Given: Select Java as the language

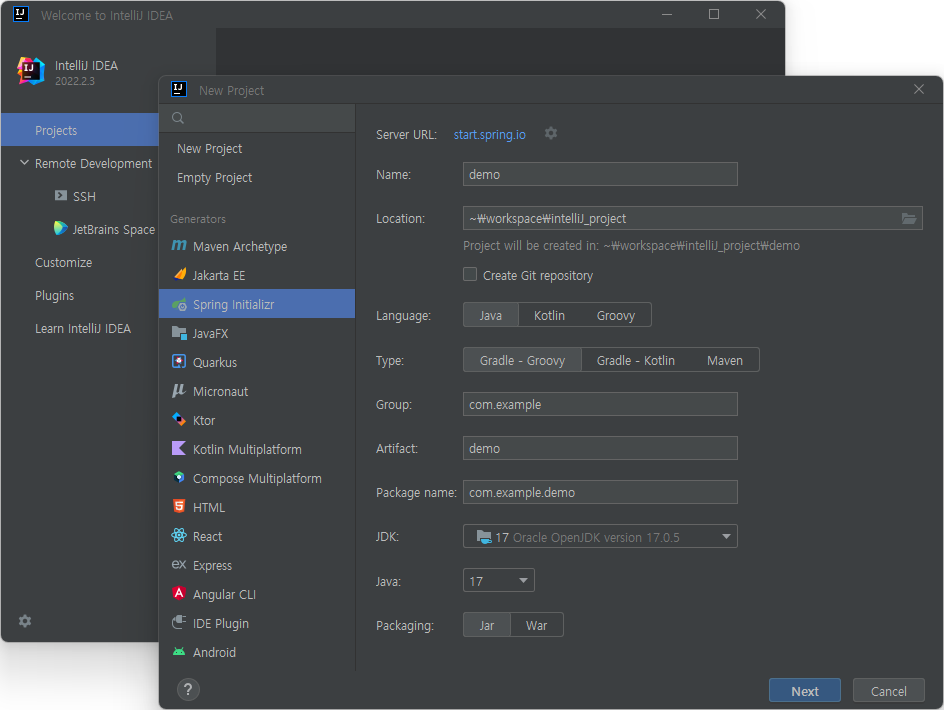Looking at the screenshot, I should click(x=491, y=315).
